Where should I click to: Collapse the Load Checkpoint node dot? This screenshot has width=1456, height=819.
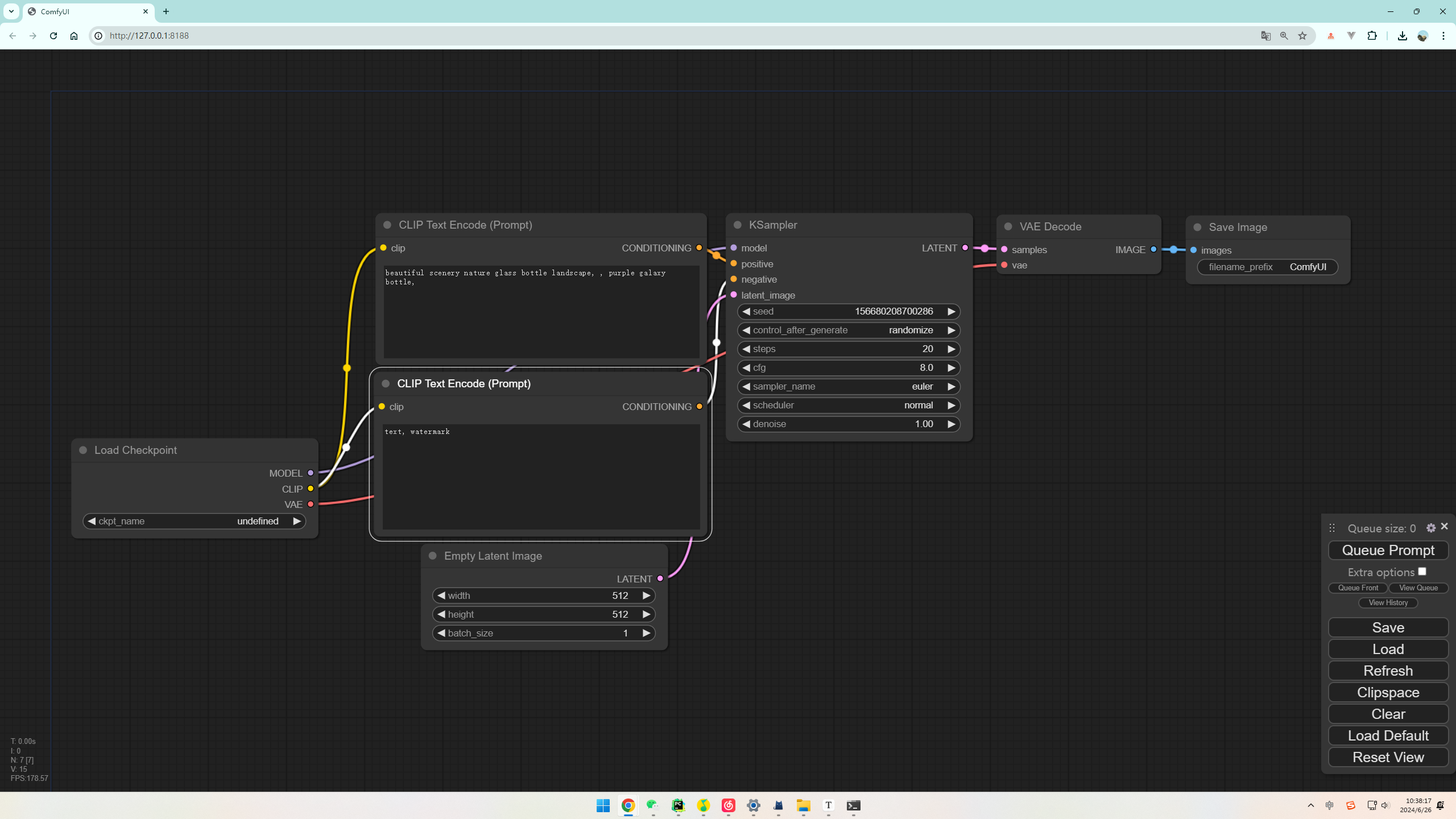pyautogui.click(x=83, y=450)
